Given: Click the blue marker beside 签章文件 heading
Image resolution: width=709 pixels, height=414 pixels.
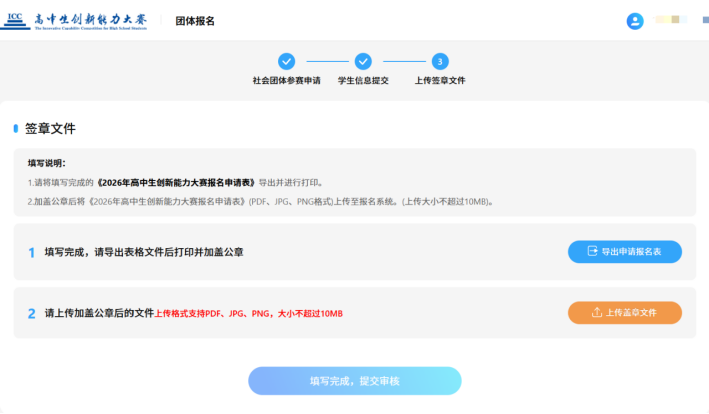Looking at the screenshot, I should [x=16, y=129].
